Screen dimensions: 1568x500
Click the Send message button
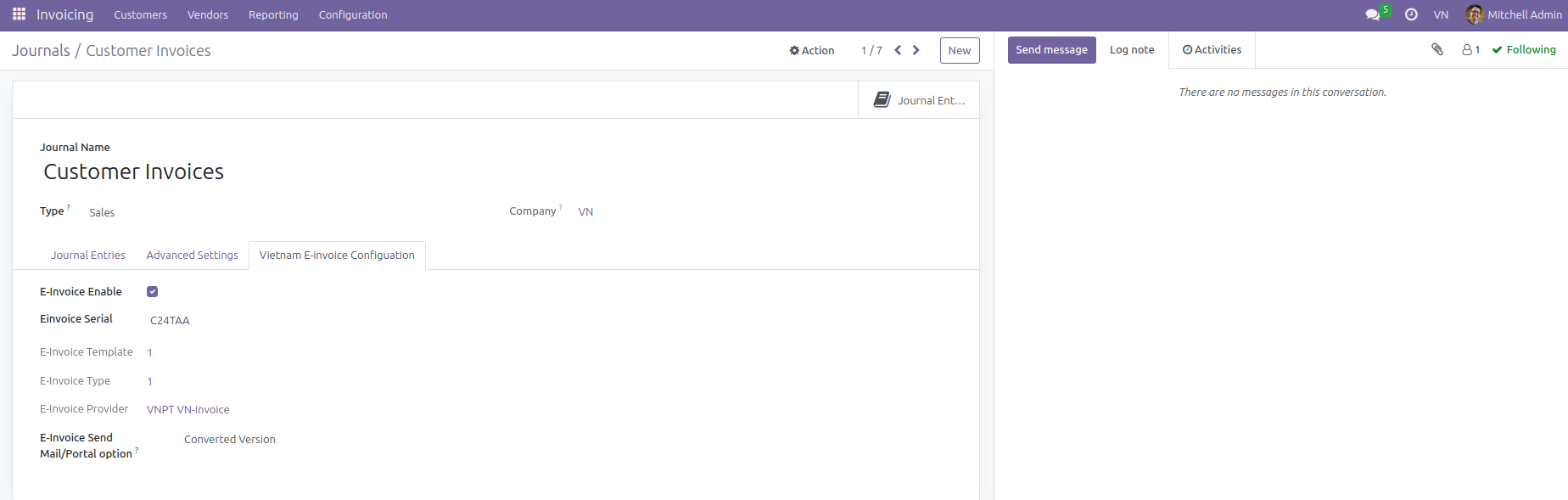(x=1051, y=50)
